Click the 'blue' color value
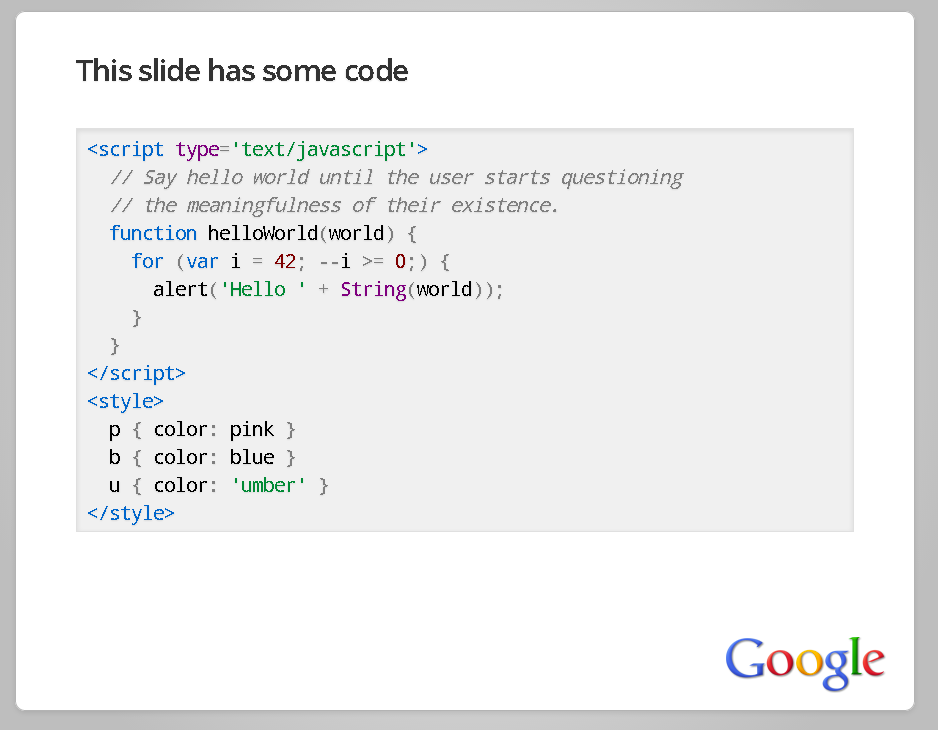Viewport: 938px width, 730px height. pos(252,457)
